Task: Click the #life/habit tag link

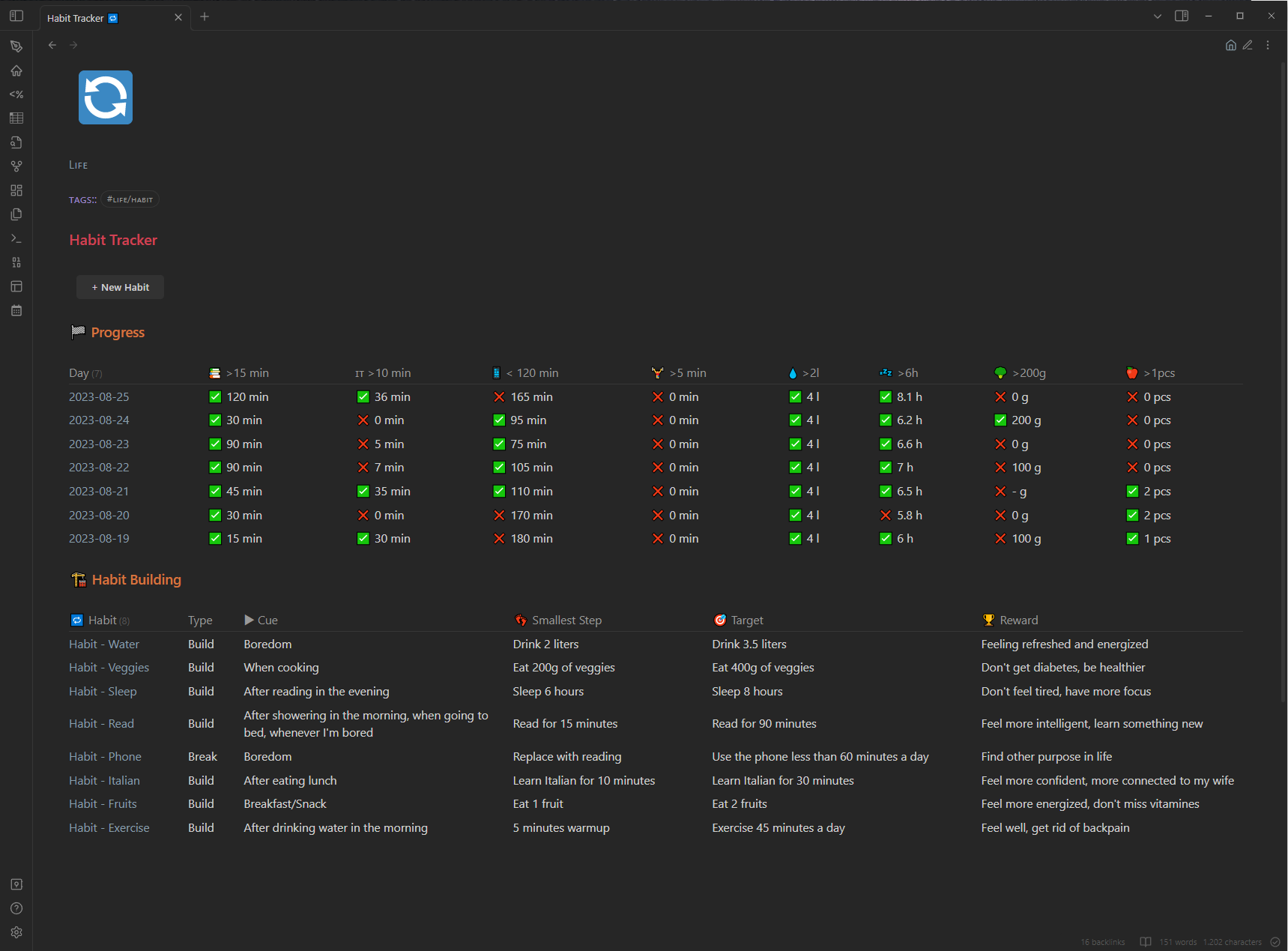Action: pyautogui.click(x=130, y=199)
